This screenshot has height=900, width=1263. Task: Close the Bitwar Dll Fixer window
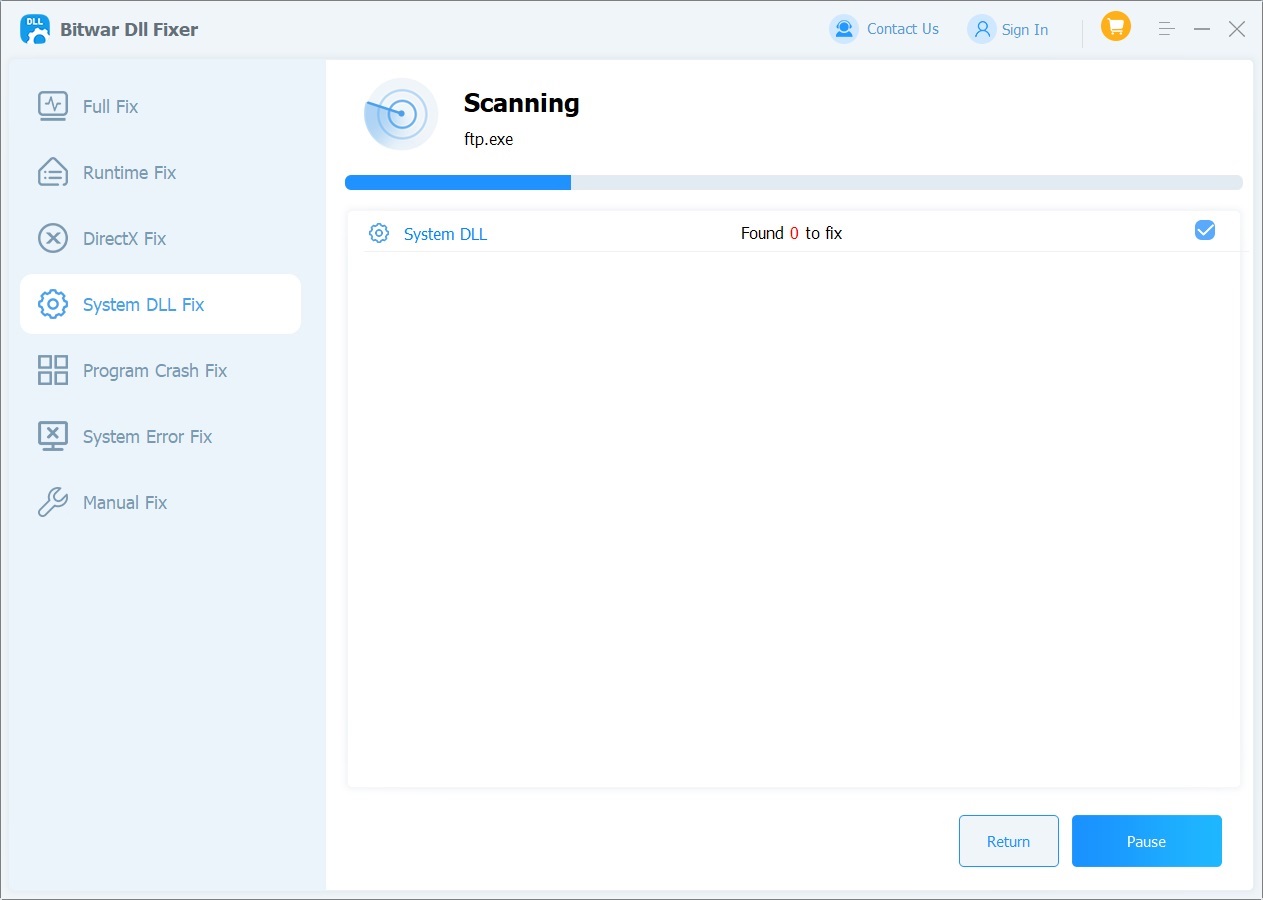point(1237,29)
